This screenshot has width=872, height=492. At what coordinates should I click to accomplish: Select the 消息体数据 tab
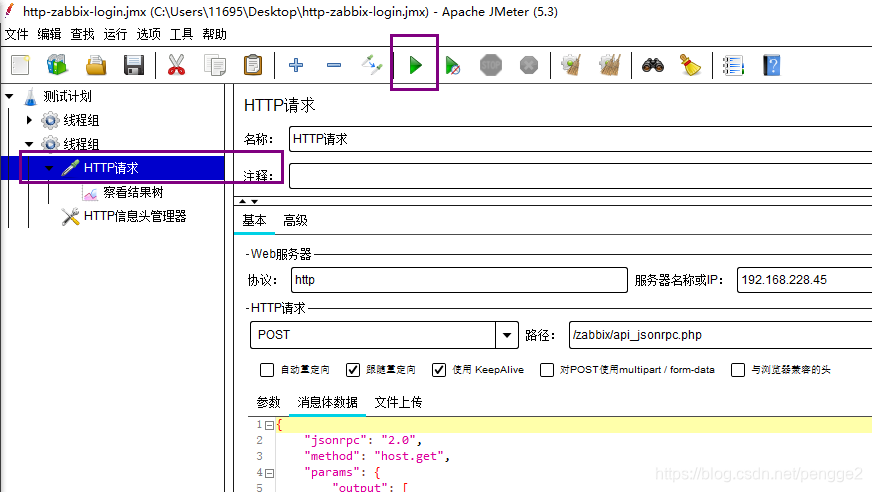327,402
